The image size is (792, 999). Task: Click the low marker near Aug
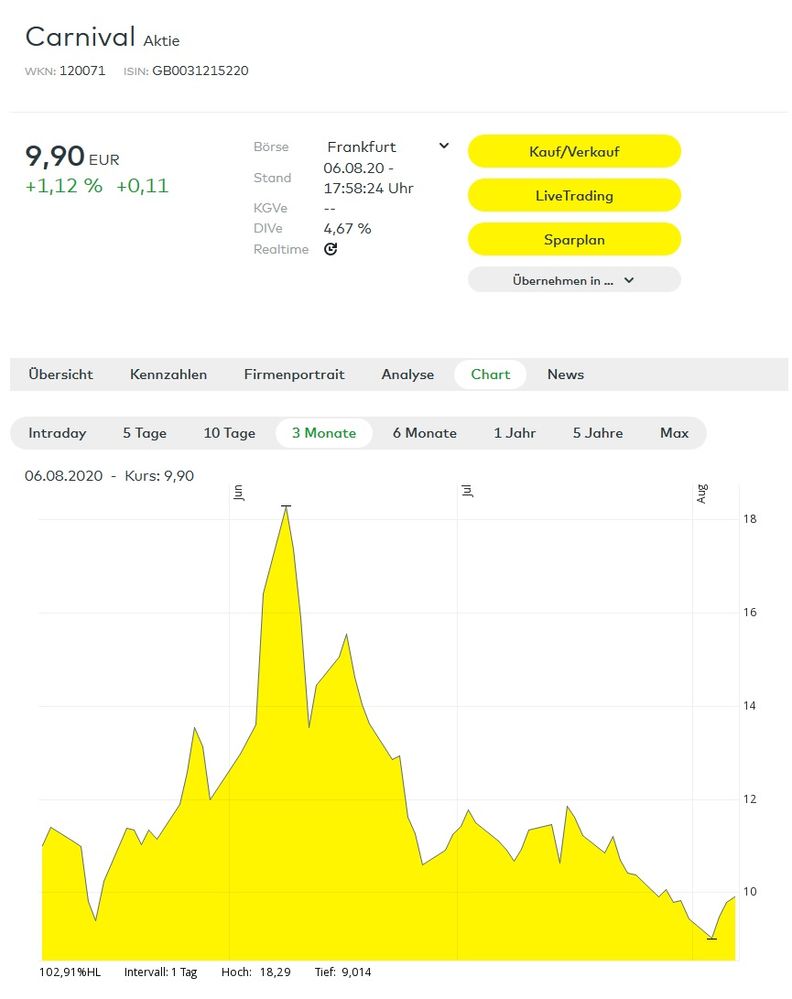click(x=712, y=938)
